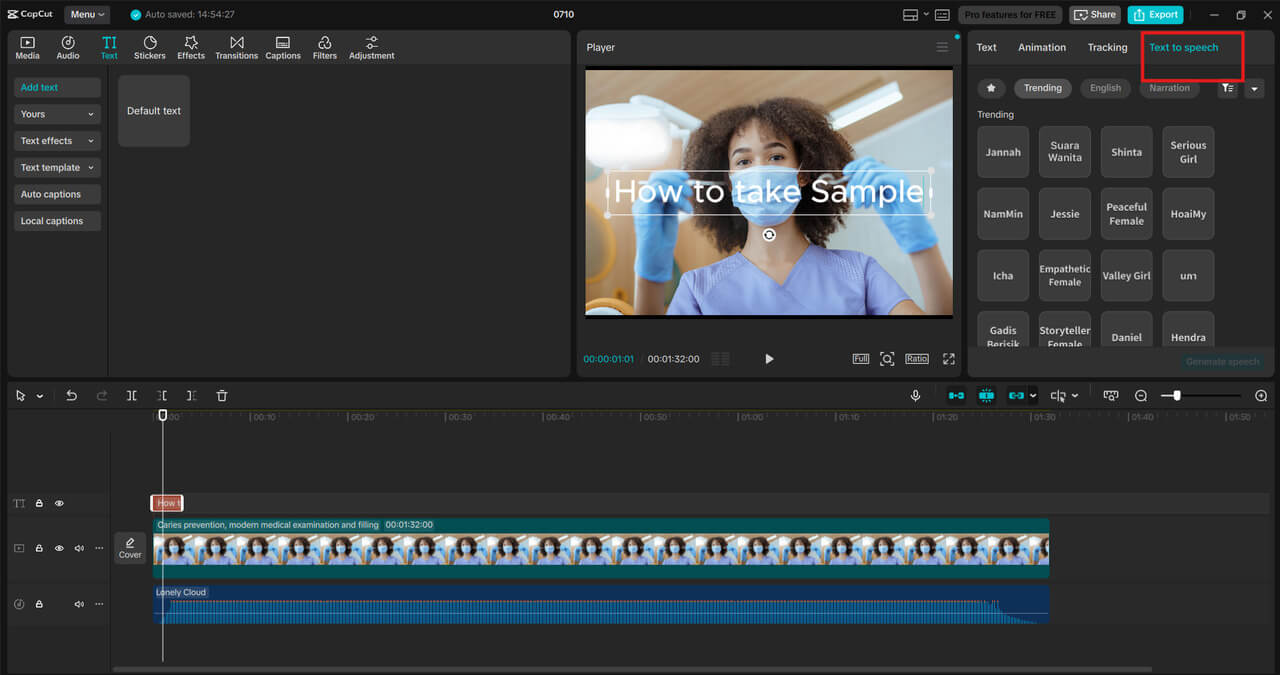Viewport: 1280px width, 675px height.
Task: Open the Menu dropdown
Action: click(86, 14)
